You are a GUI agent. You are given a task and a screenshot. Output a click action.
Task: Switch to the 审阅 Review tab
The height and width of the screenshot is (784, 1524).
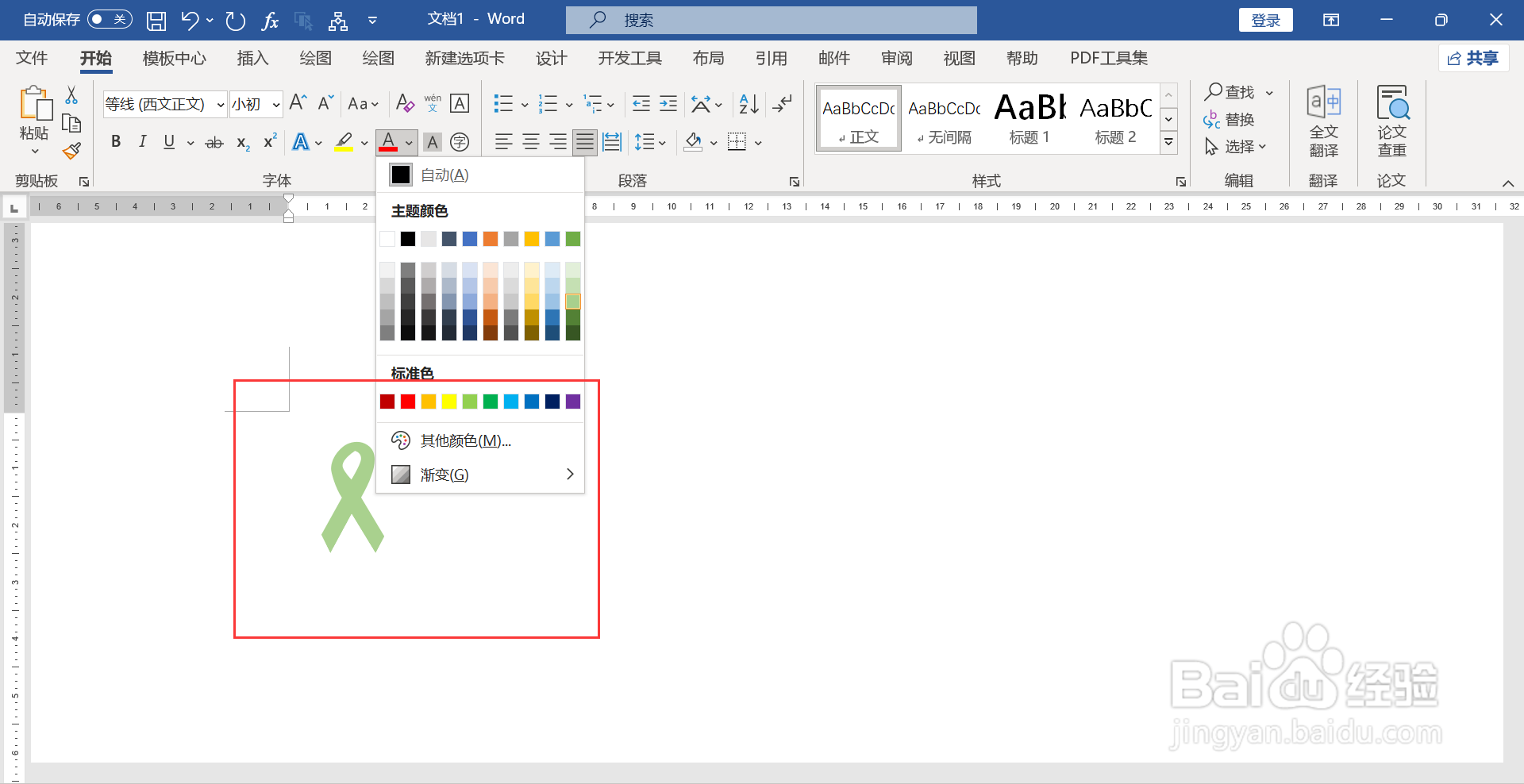click(897, 58)
